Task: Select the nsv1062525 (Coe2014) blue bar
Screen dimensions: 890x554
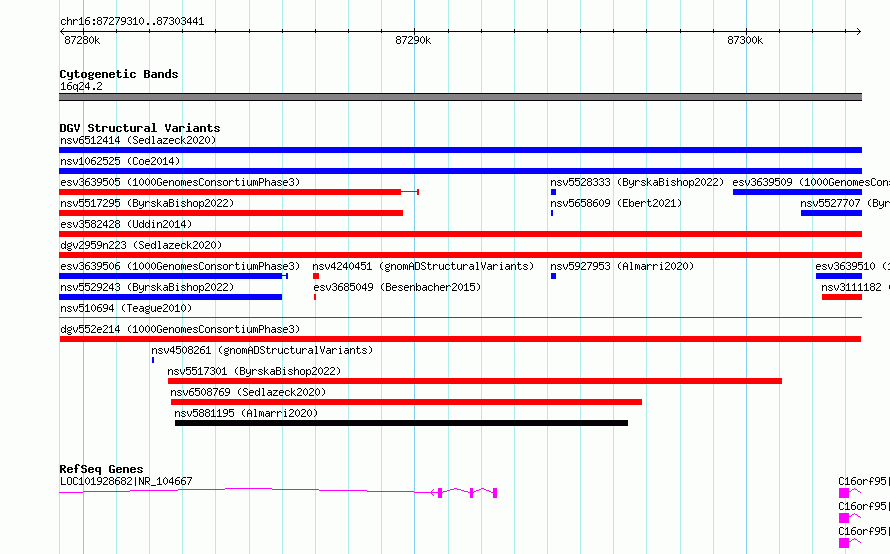Action: (x=460, y=171)
